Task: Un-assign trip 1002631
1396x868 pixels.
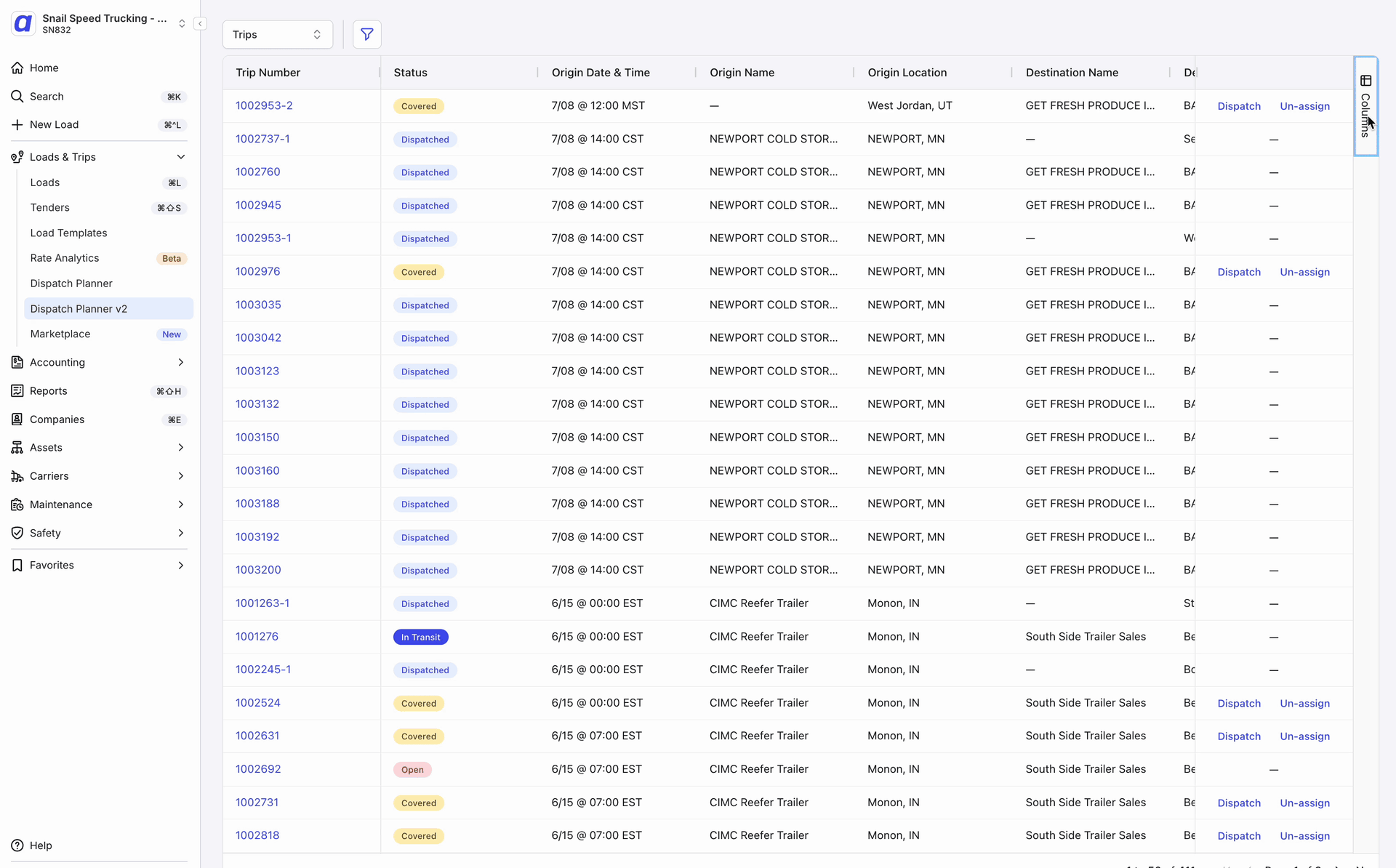Action: click(x=1305, y=736)
